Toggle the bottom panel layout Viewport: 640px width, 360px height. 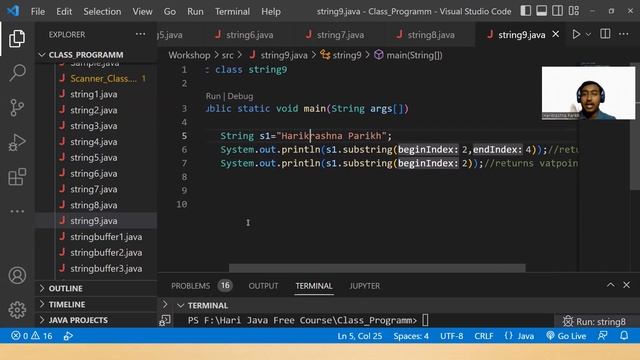(542, 11)
